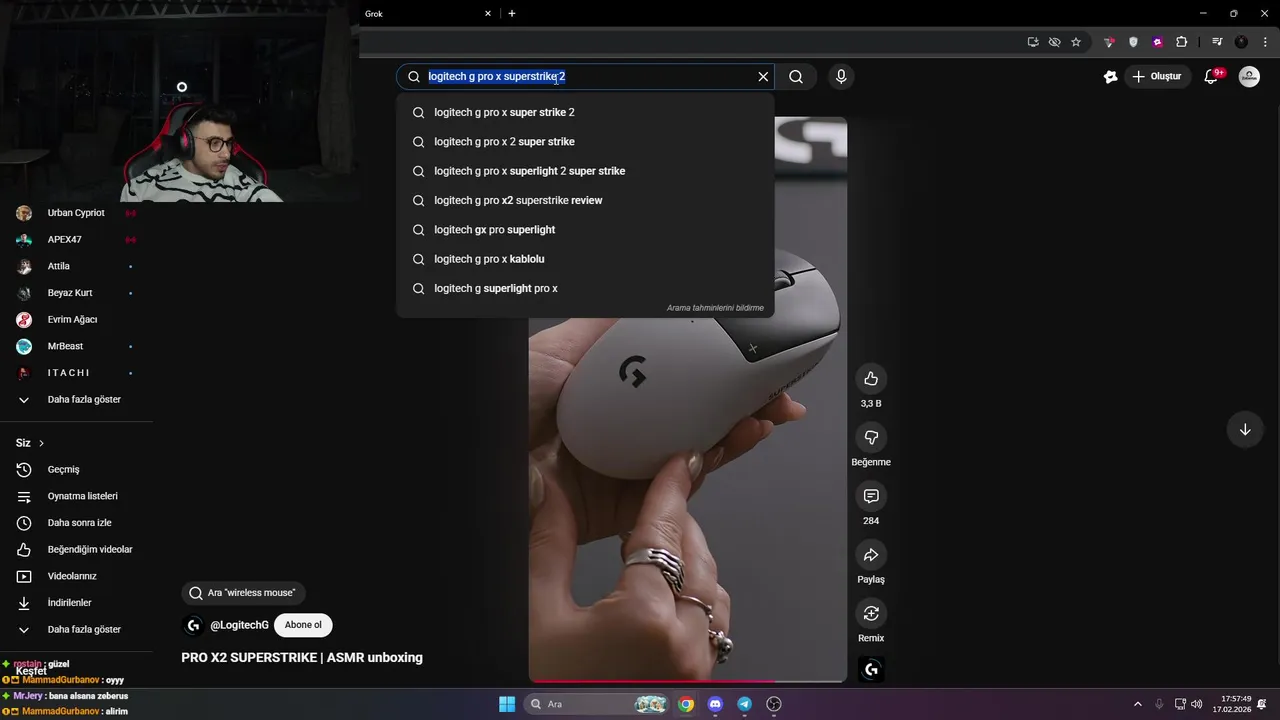Start voice search with the microphone icon

841,76
